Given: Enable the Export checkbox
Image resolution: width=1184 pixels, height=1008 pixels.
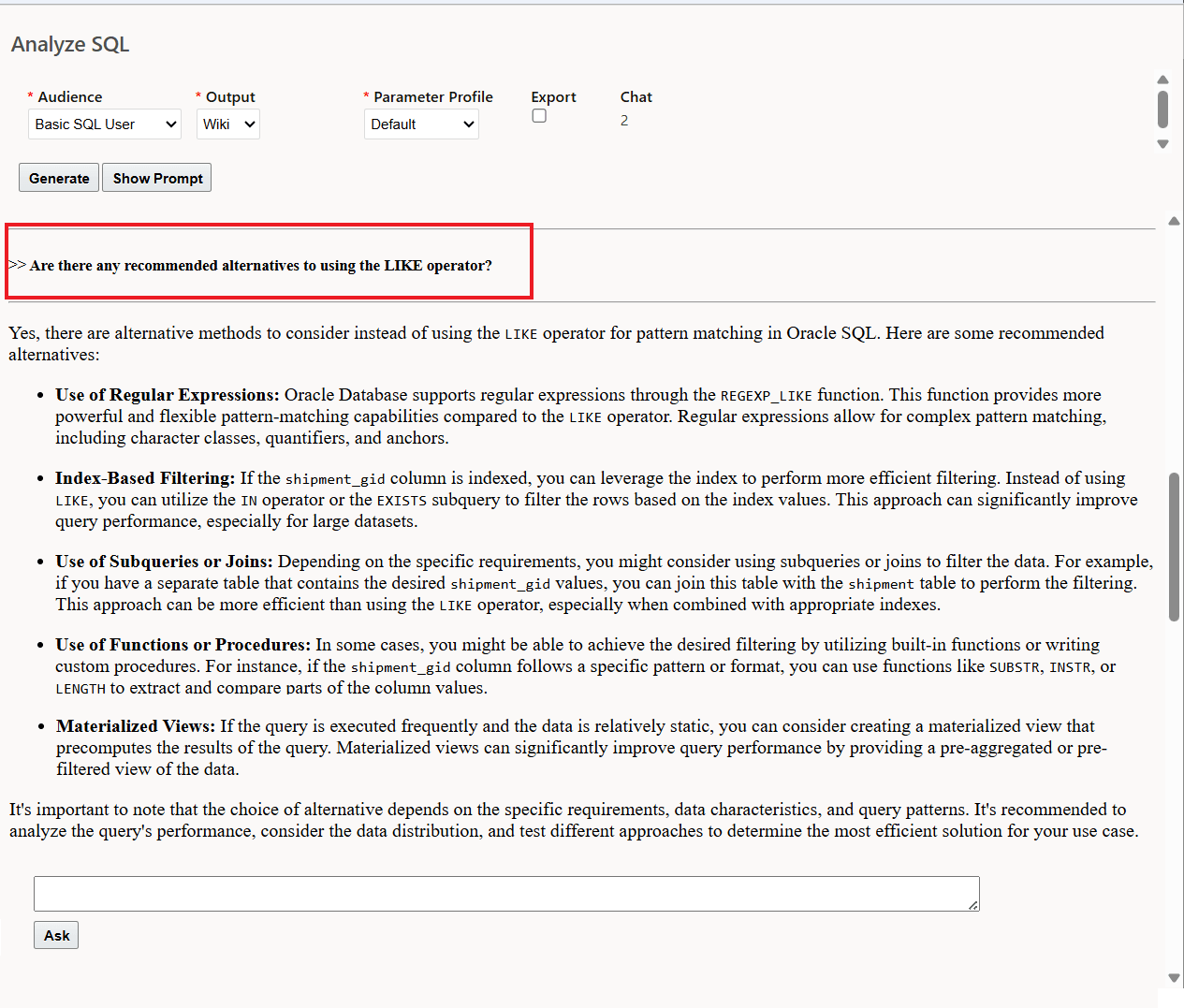Looking at the screenshot, I should point(539,116).
